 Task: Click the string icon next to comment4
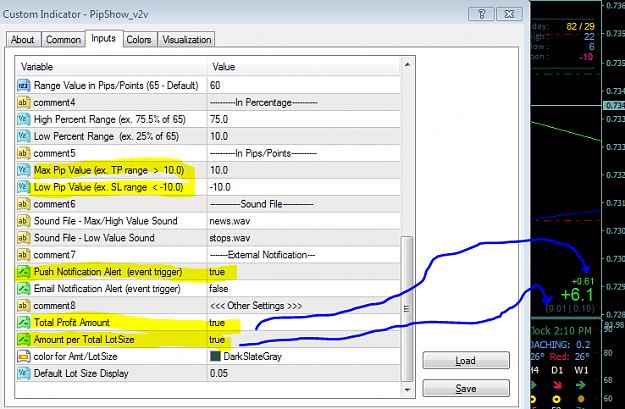coord(24,102)
